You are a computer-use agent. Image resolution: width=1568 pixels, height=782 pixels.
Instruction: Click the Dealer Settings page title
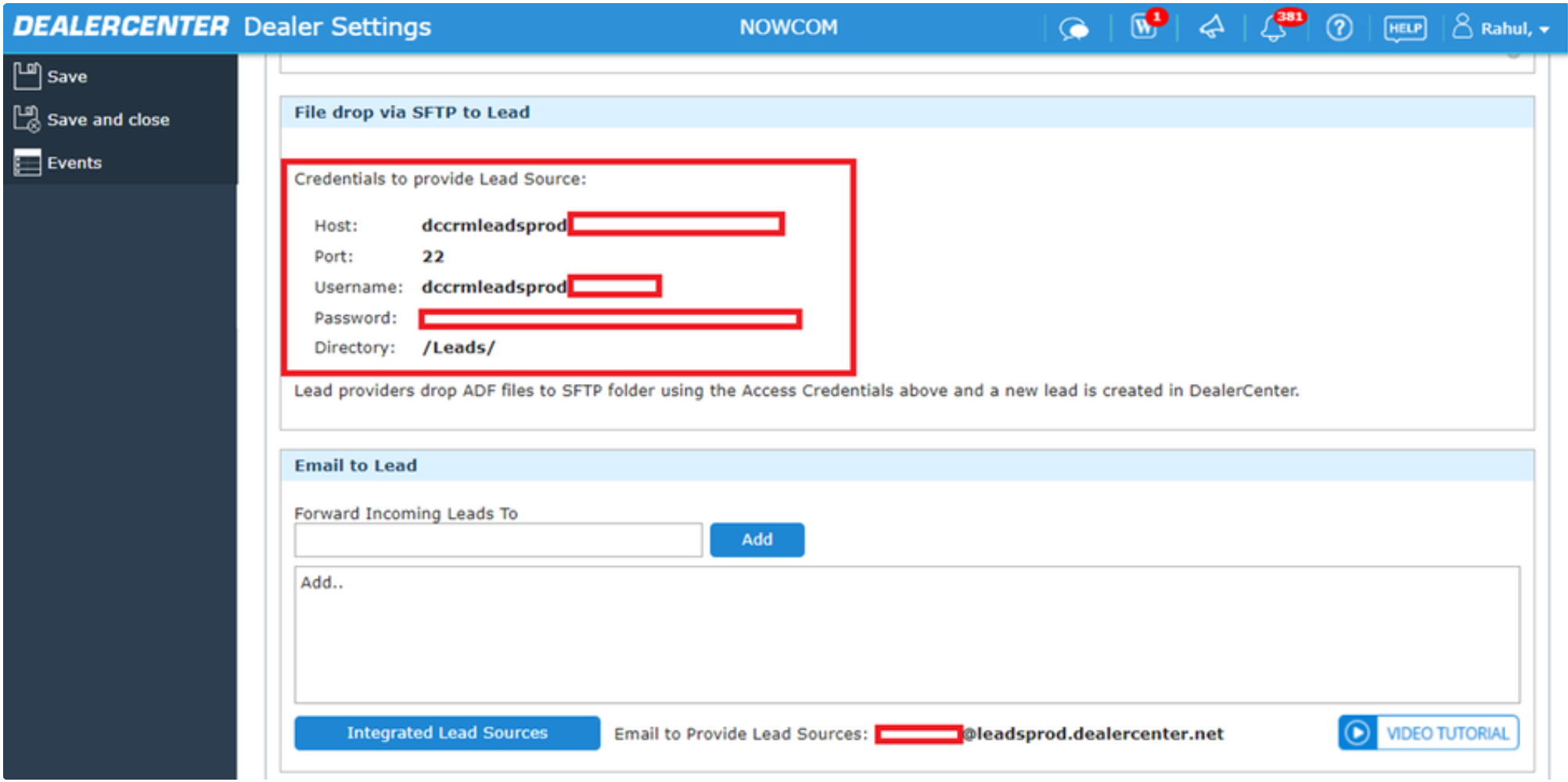tap(337, 27)
